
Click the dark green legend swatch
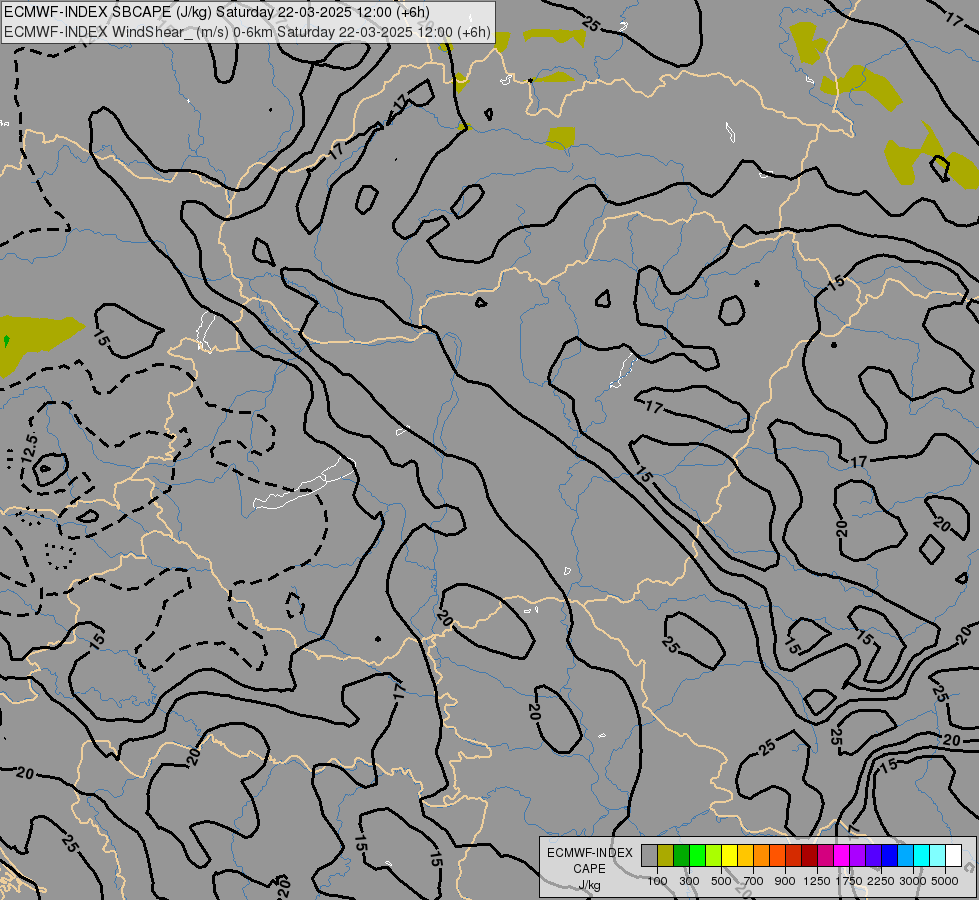point(681,855)
